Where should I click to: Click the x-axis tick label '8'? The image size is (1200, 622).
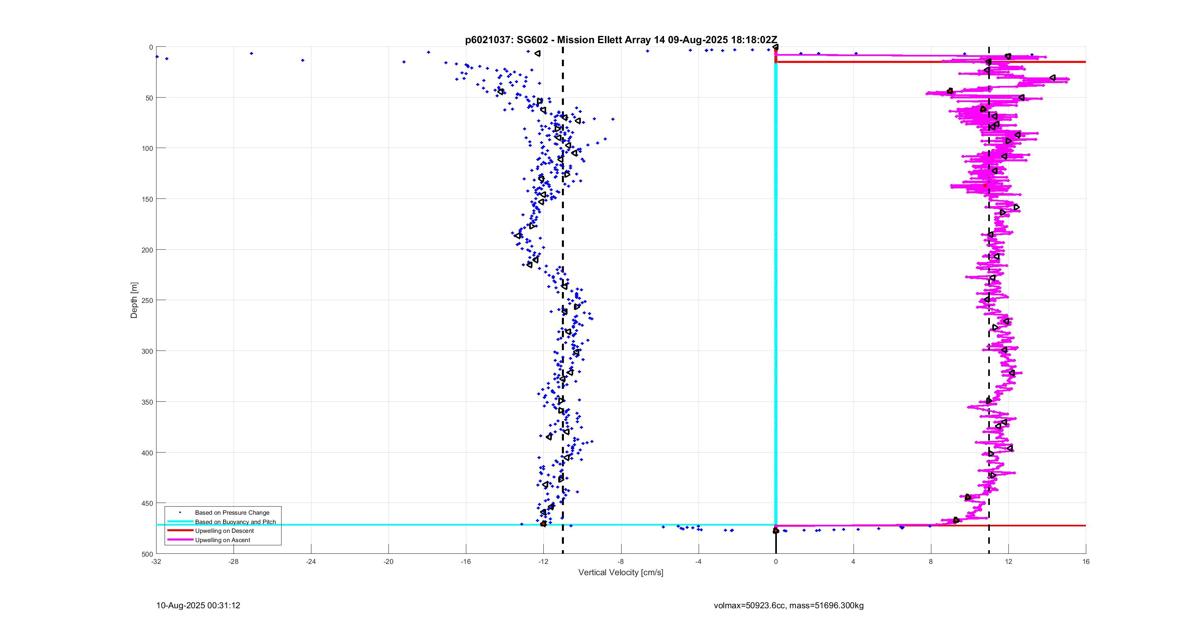point(931,561)
